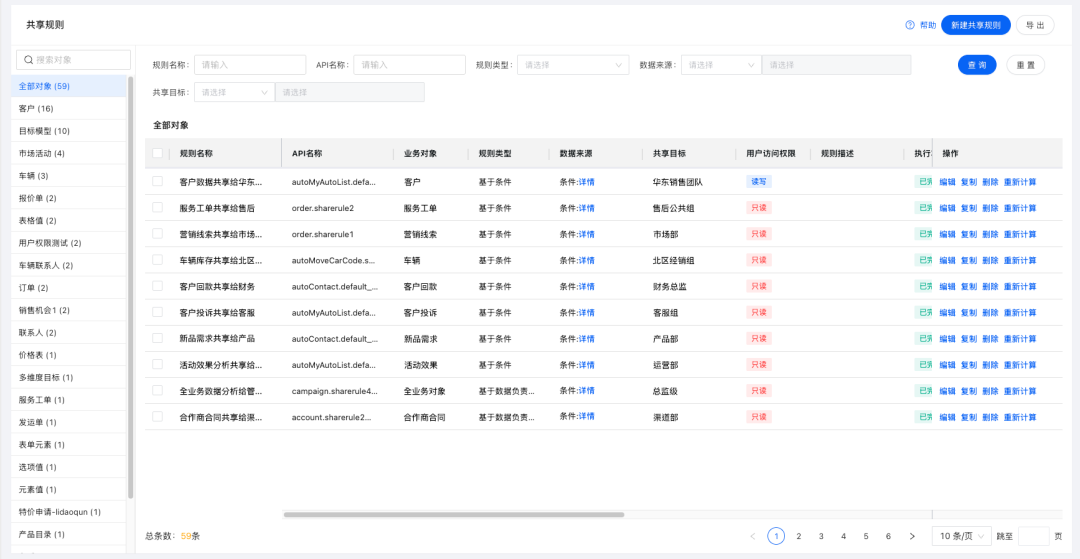Click the 只读 tag in 售后公共组 row
The image size is (1080, 559).
pyautogui.click(x=759, y=208)
